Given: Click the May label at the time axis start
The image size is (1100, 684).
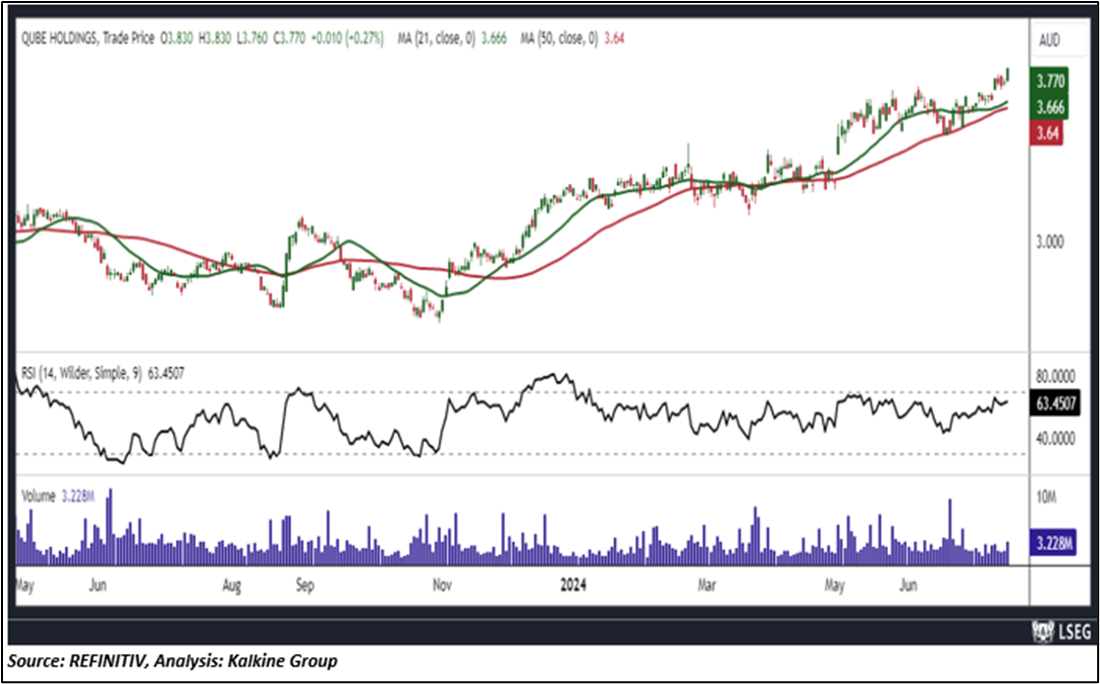Looking at the screenshot, I should tap(24, 585).
